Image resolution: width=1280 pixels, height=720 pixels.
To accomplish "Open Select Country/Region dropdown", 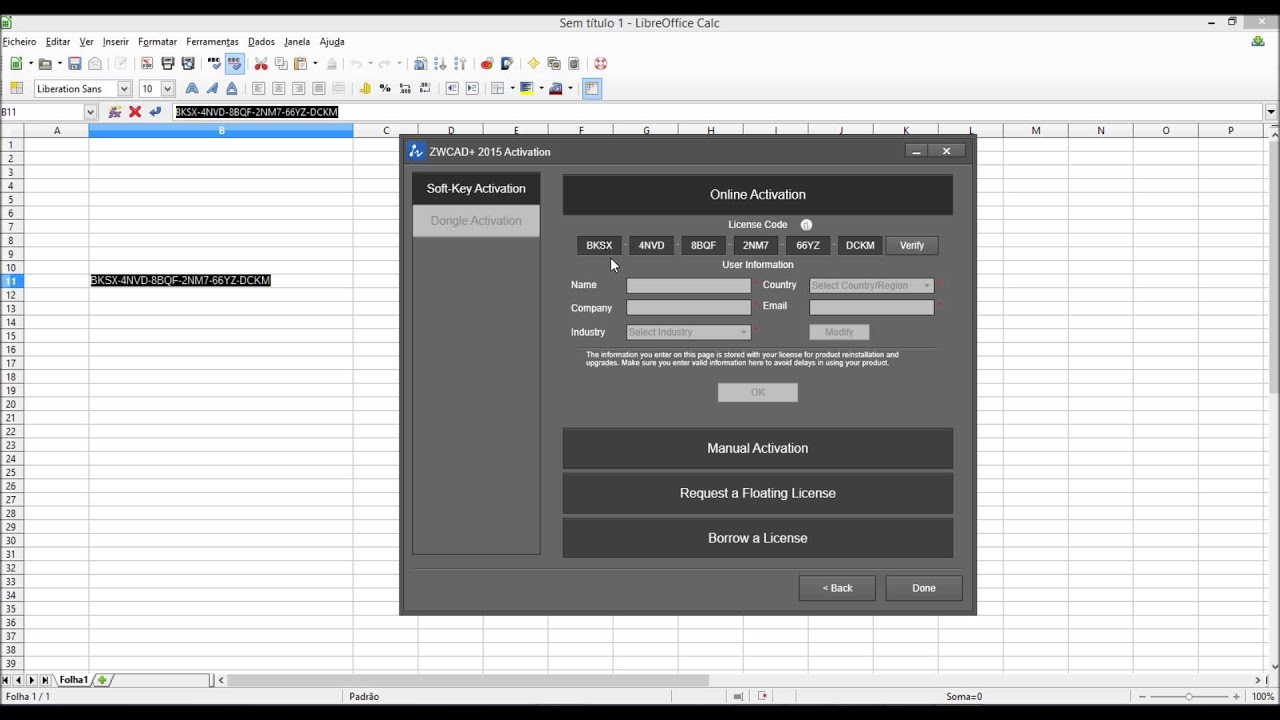I will pos(871,286).
